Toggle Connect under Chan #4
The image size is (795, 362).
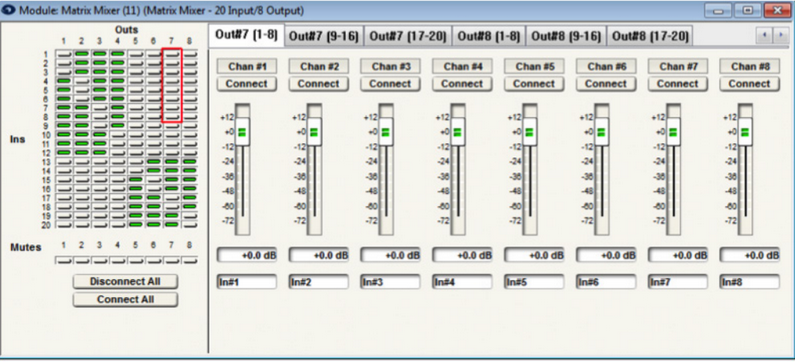click(x=462, y=84)
